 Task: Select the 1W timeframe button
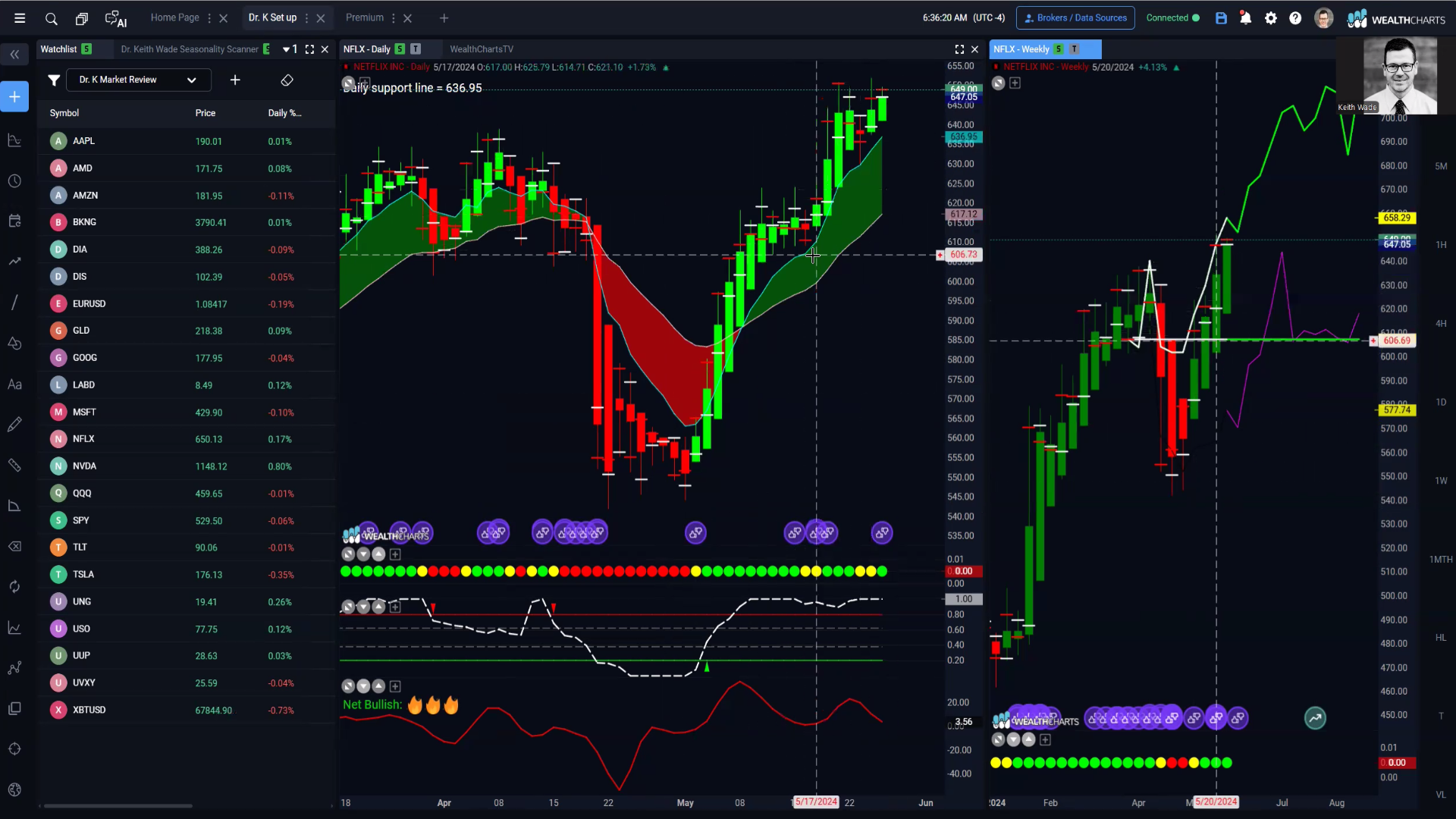[1441, 481]
